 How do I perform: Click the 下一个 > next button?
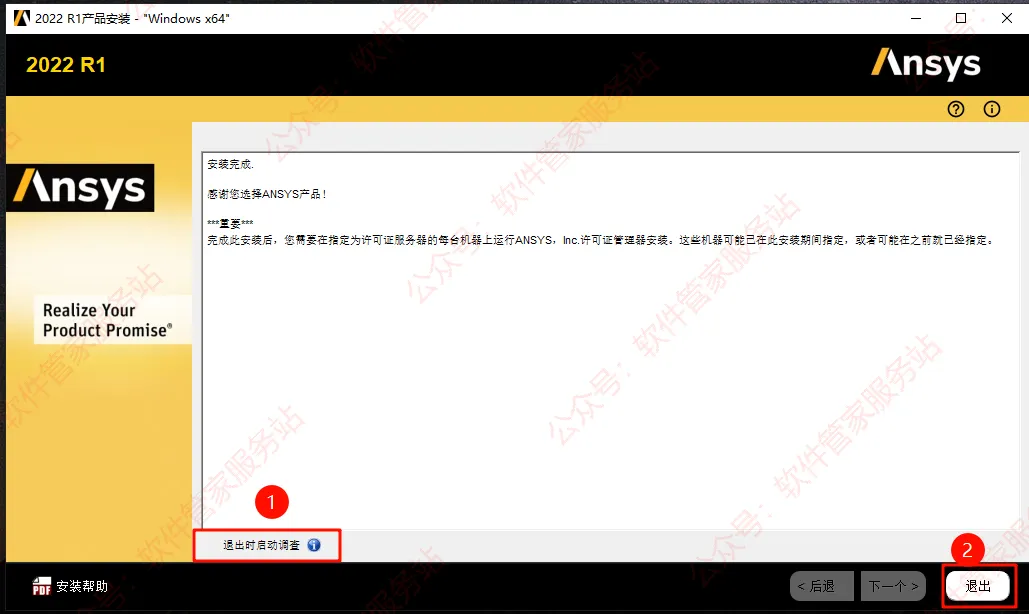point(893,586)
